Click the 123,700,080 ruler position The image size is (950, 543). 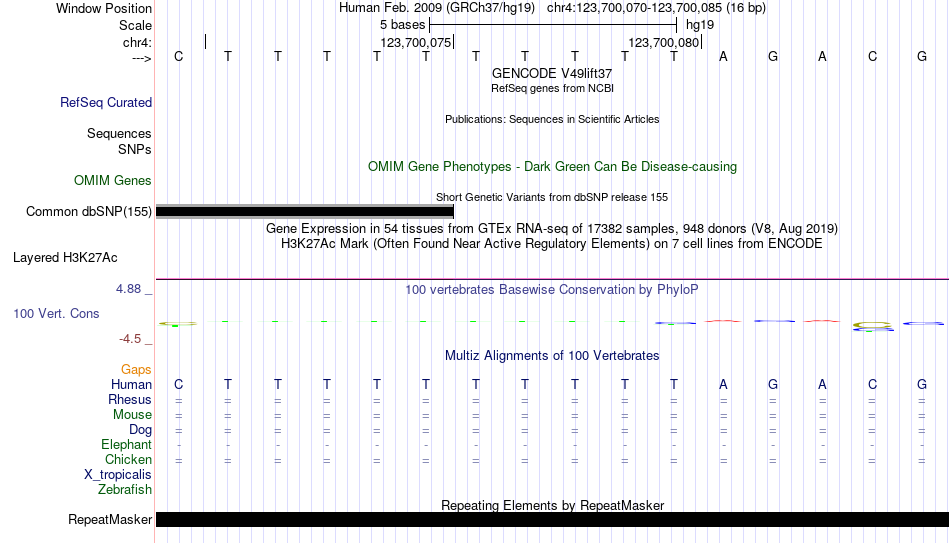664,42
